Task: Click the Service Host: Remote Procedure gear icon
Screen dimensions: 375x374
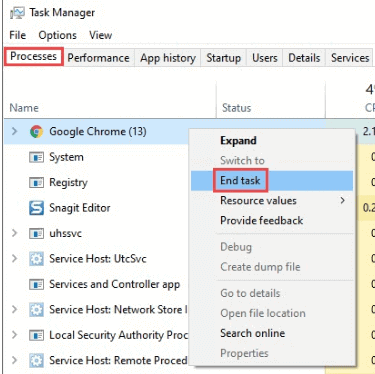Action: [36, 360]
